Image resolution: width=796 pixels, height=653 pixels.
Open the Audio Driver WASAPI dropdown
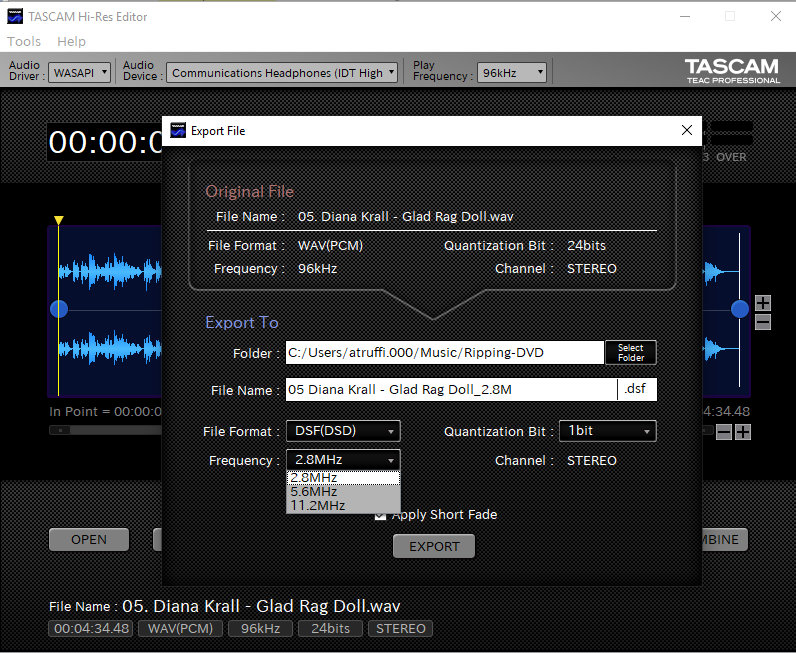coord(79,73)
